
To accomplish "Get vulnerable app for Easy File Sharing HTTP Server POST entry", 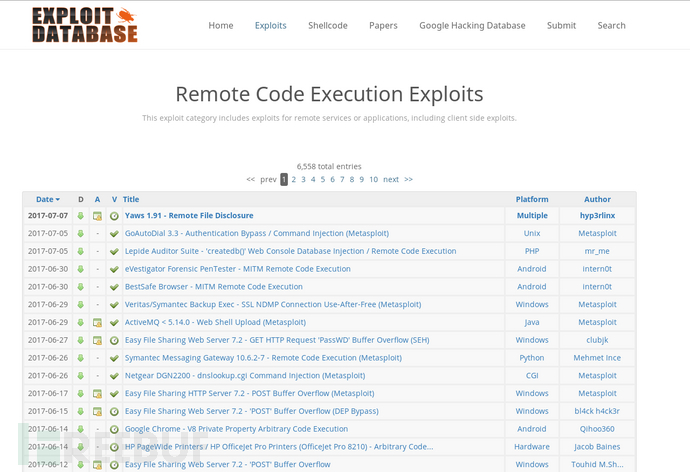I will pyautogui.click(x=97, y=394).
